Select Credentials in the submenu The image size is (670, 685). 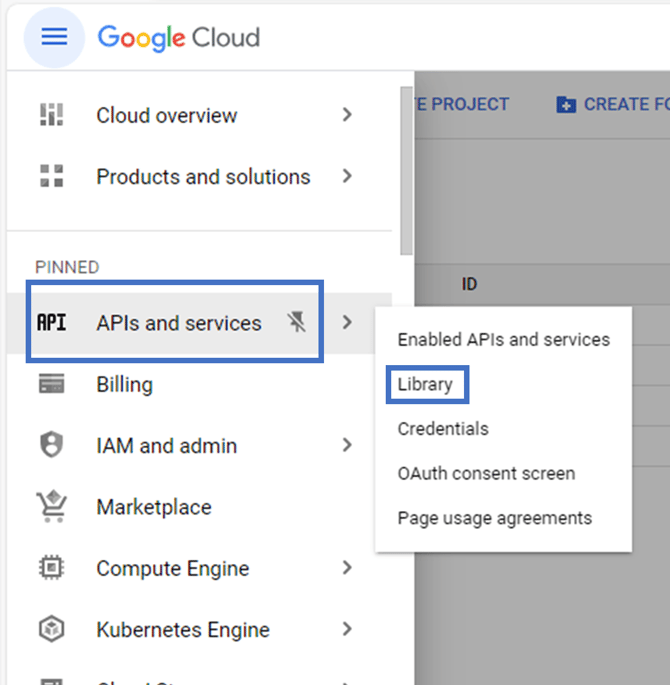pos(443,429)
